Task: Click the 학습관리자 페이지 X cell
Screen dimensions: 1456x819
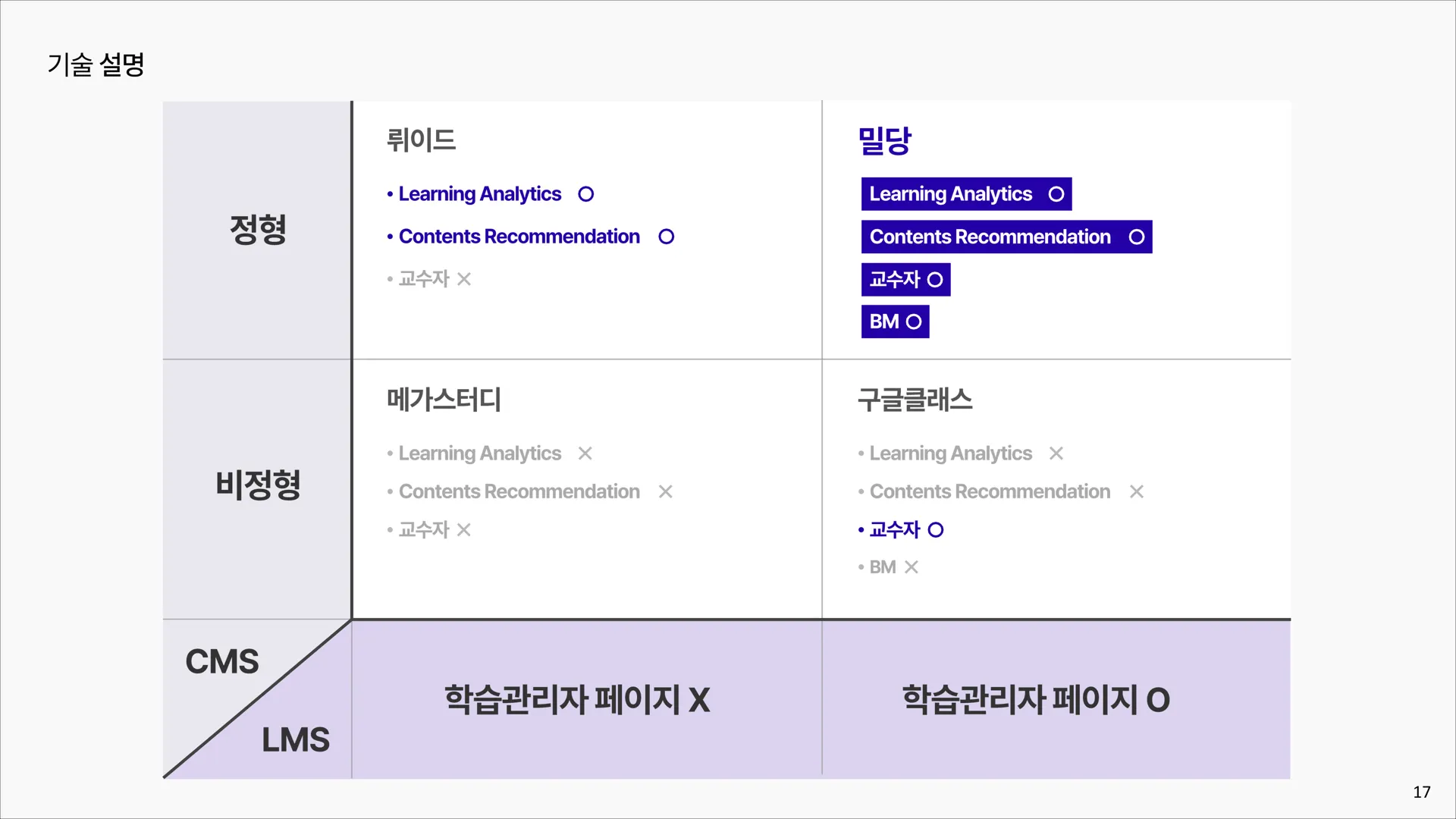Action: (576, 699)
